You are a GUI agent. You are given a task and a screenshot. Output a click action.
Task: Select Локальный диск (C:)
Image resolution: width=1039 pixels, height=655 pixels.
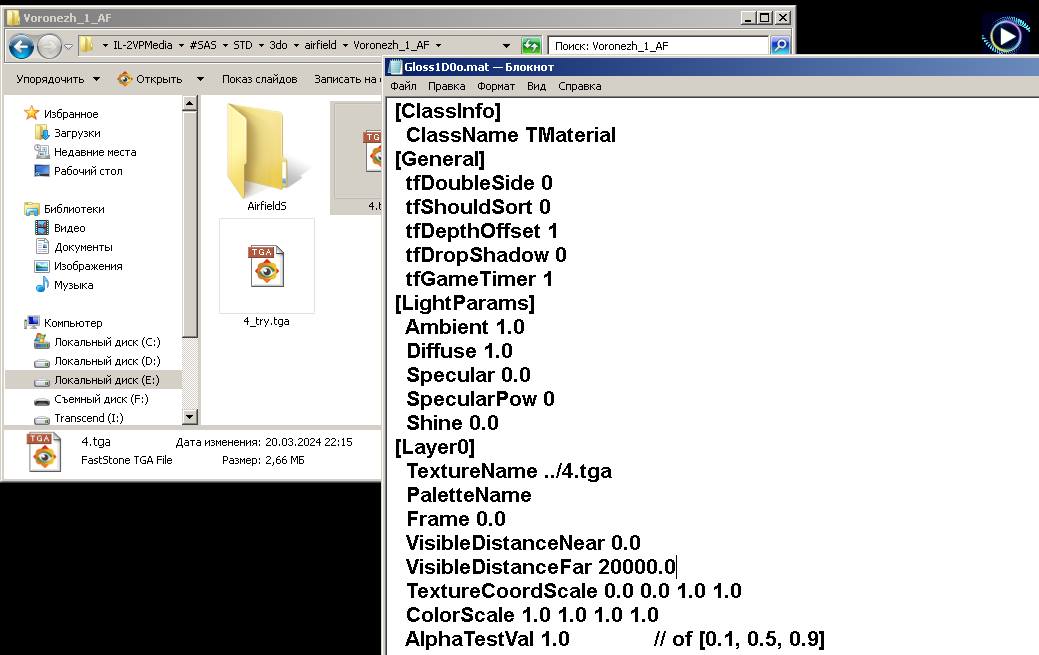(107, 342)
